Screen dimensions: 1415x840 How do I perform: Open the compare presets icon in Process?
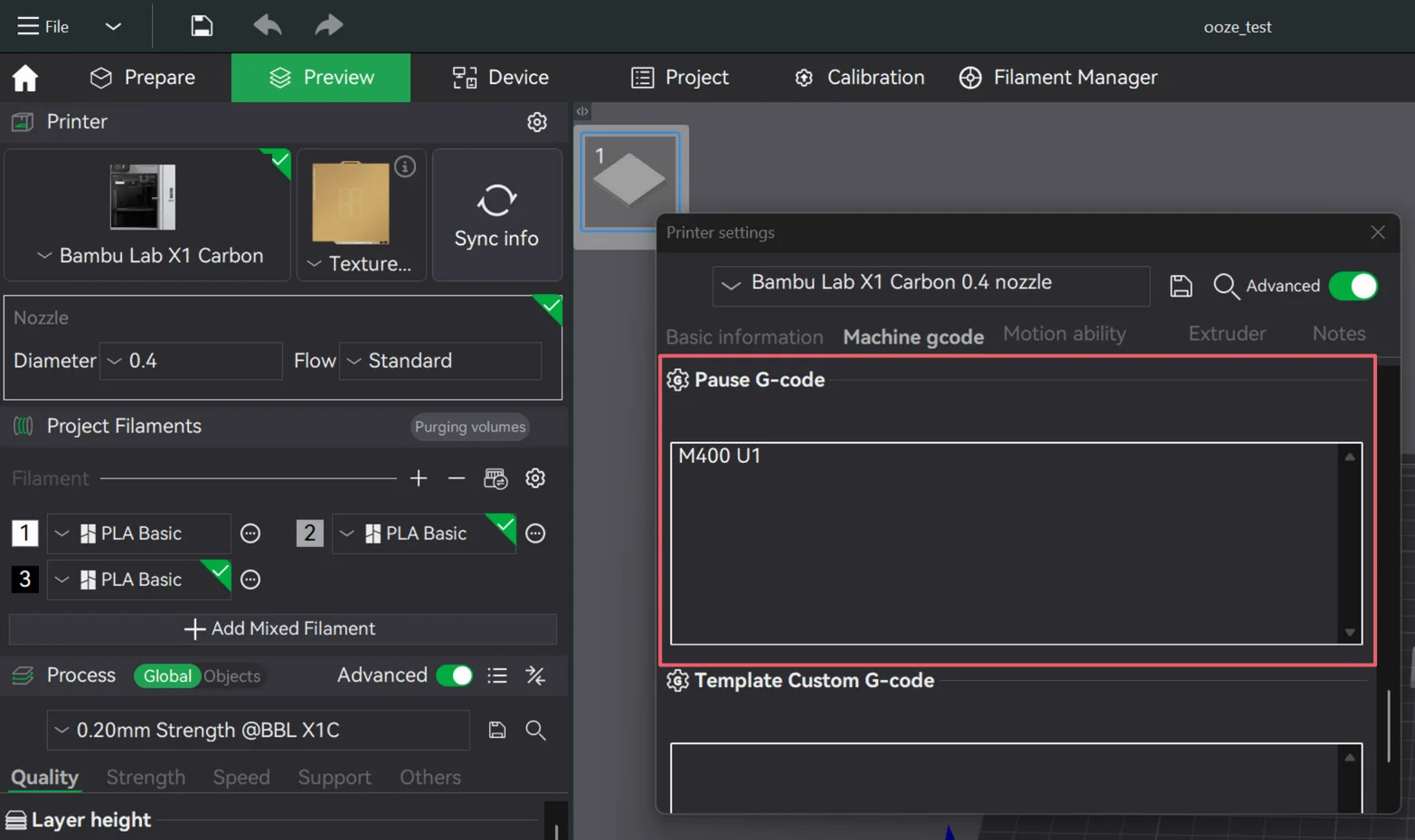[x=535, y=676]
